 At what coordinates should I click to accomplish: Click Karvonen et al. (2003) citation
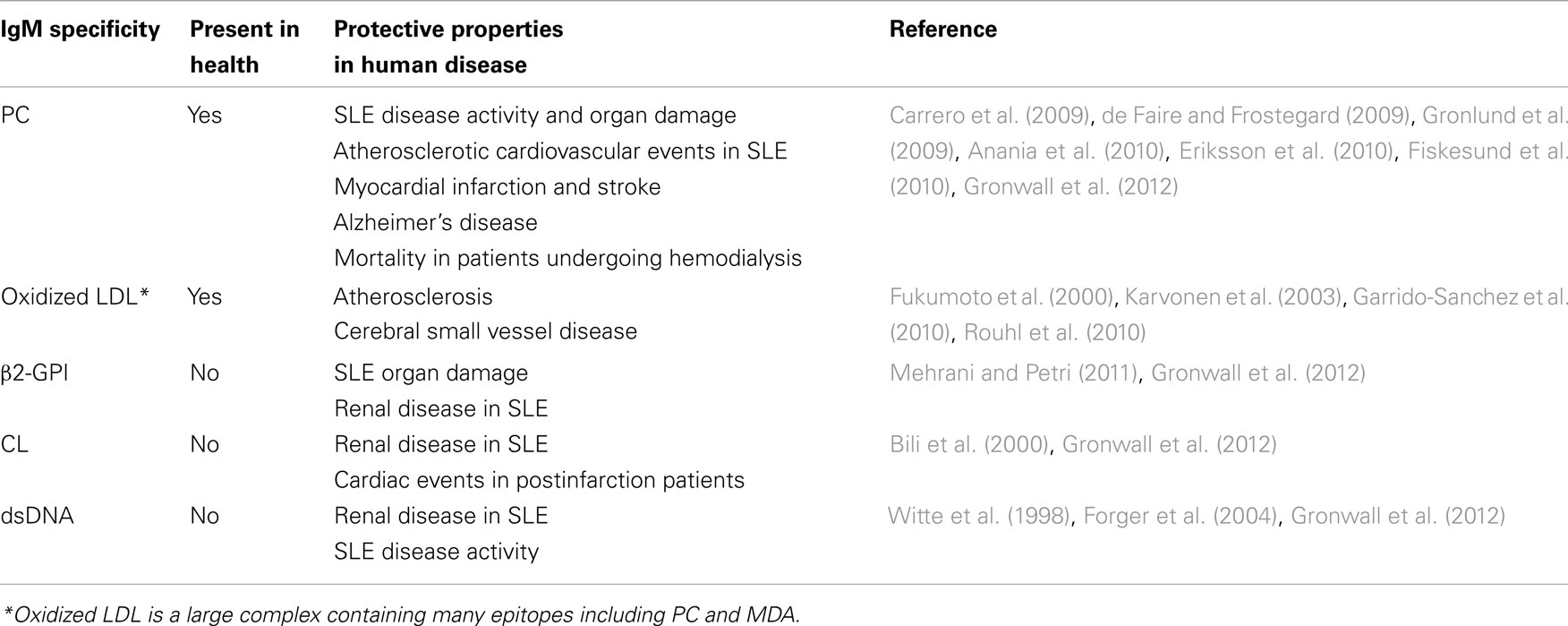[1232, 297]
